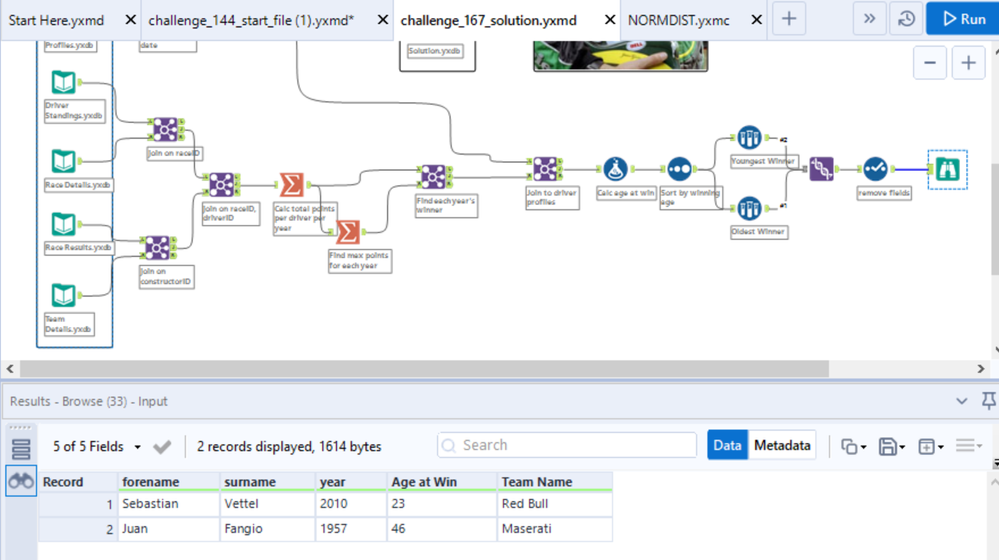999x560 pixels.
Task: Select the Find max points Summarize tool
Action: point(348,232)
